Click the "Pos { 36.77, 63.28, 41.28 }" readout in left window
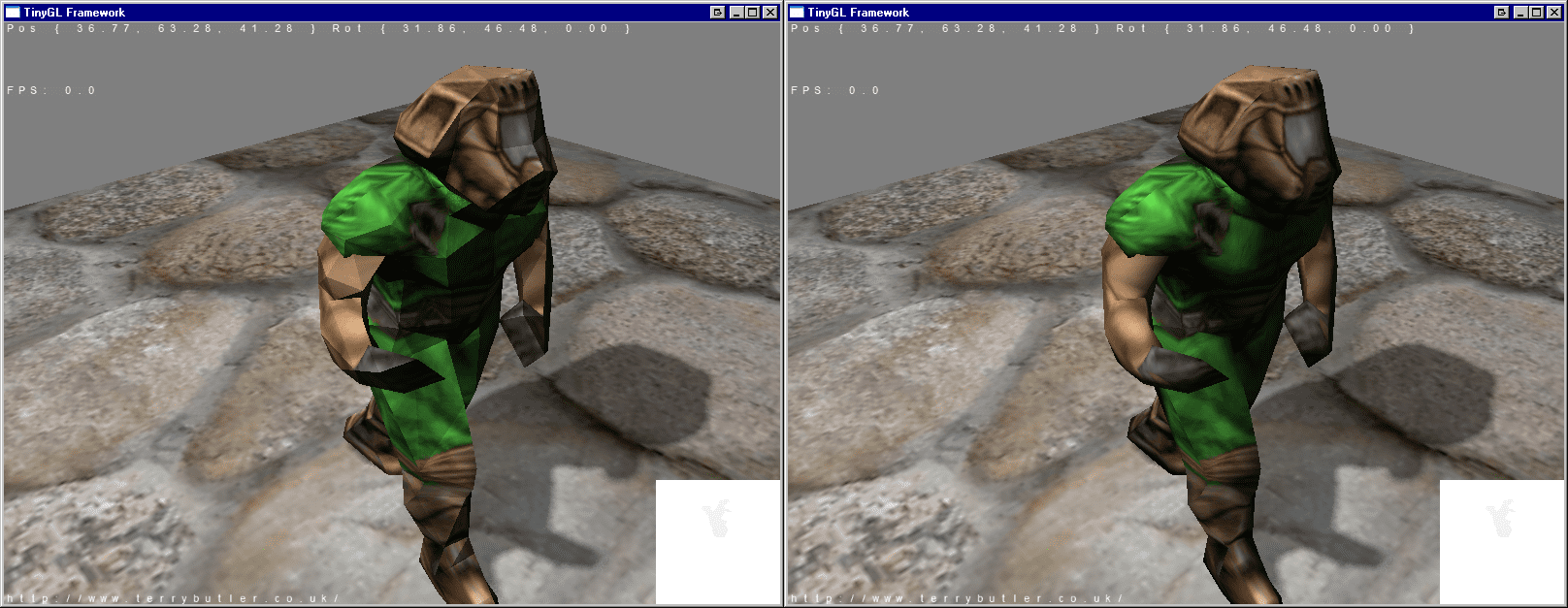The height and width of the screenshot is (608, 1568). (x=162, y=29)
